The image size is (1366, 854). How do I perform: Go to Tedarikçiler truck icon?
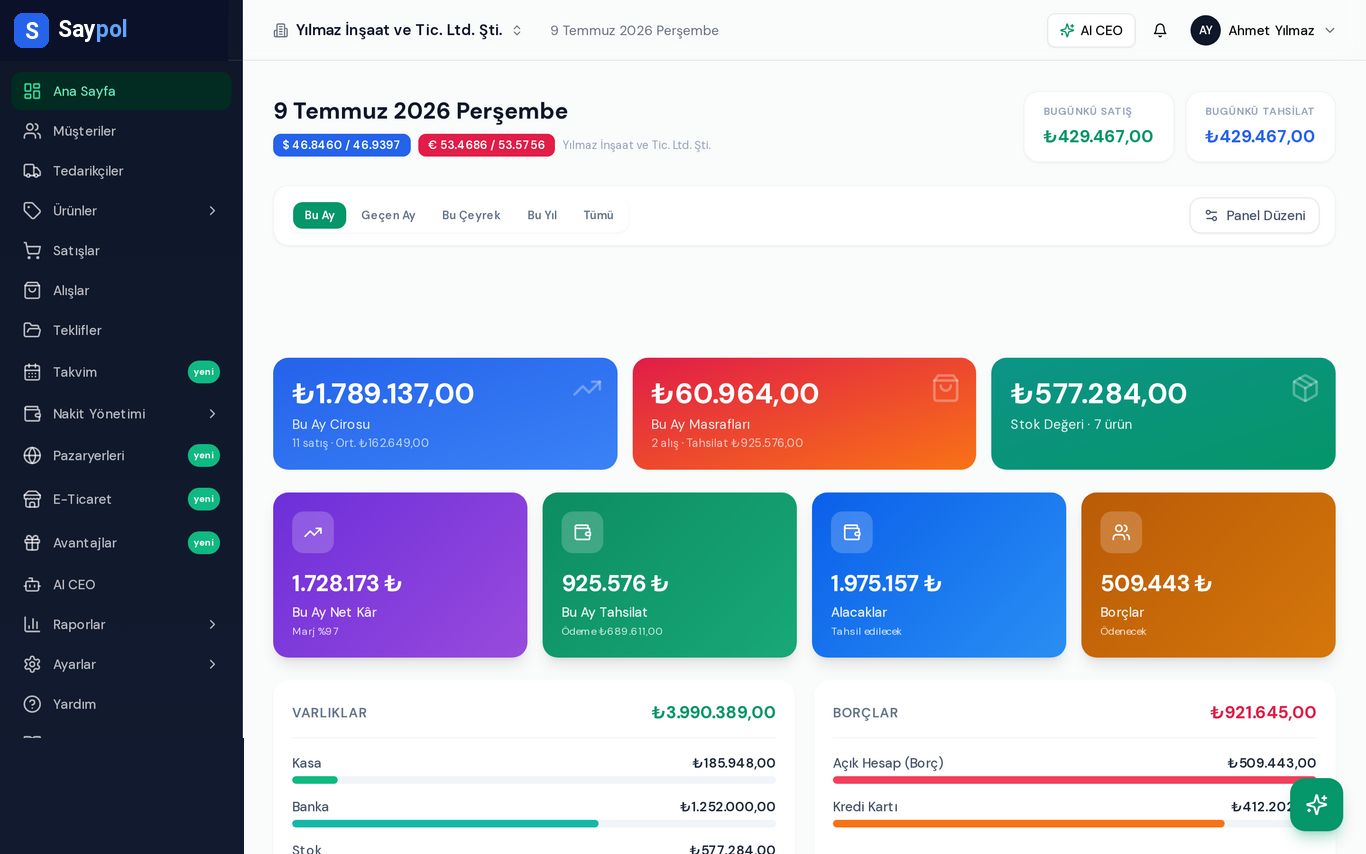click(32, 171)
